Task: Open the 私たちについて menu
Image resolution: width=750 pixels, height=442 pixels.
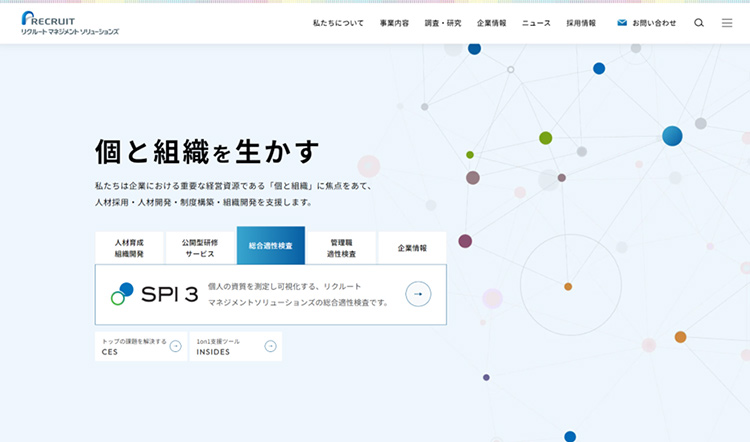Action: tap(338, 23)
